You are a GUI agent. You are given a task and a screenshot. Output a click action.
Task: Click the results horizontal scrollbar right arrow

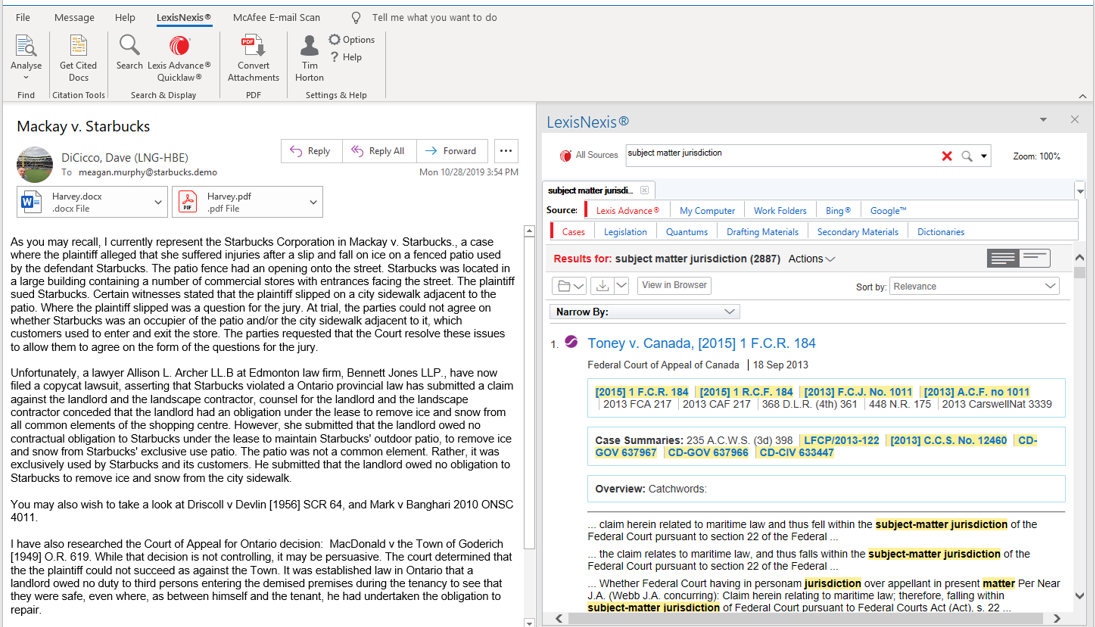point(1057,619)
